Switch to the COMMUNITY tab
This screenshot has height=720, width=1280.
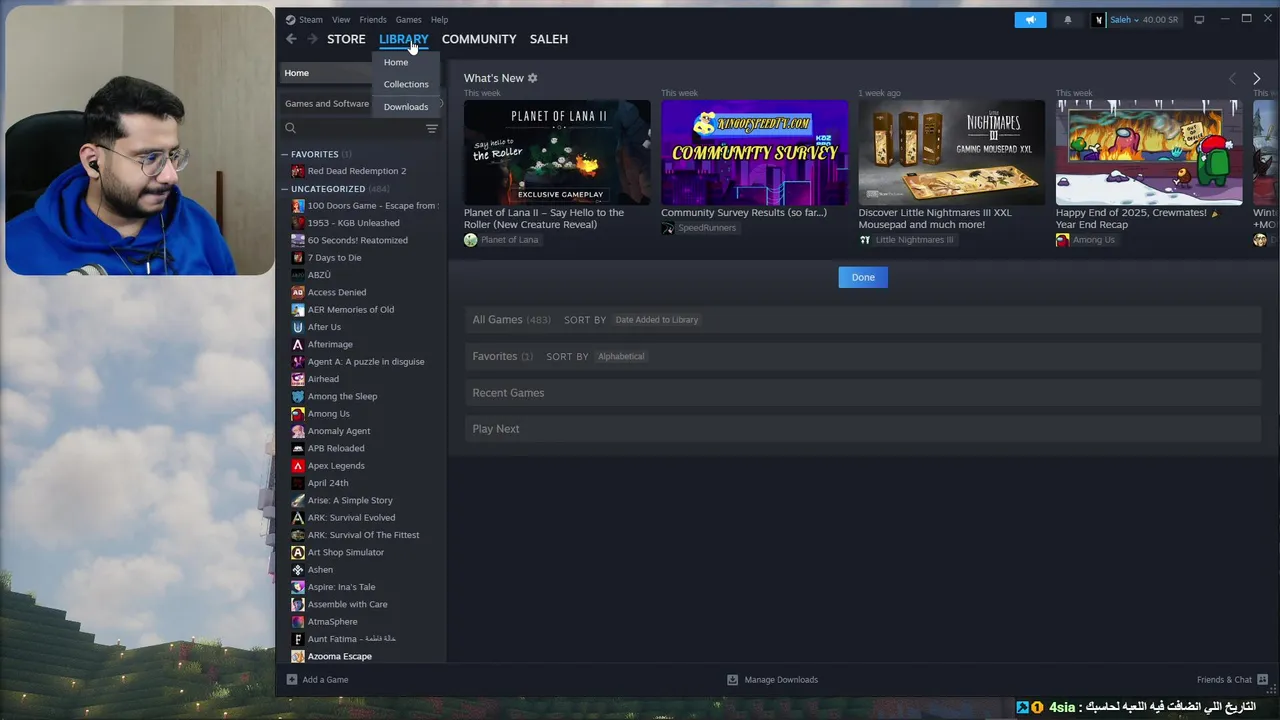[x=479, y=39]
